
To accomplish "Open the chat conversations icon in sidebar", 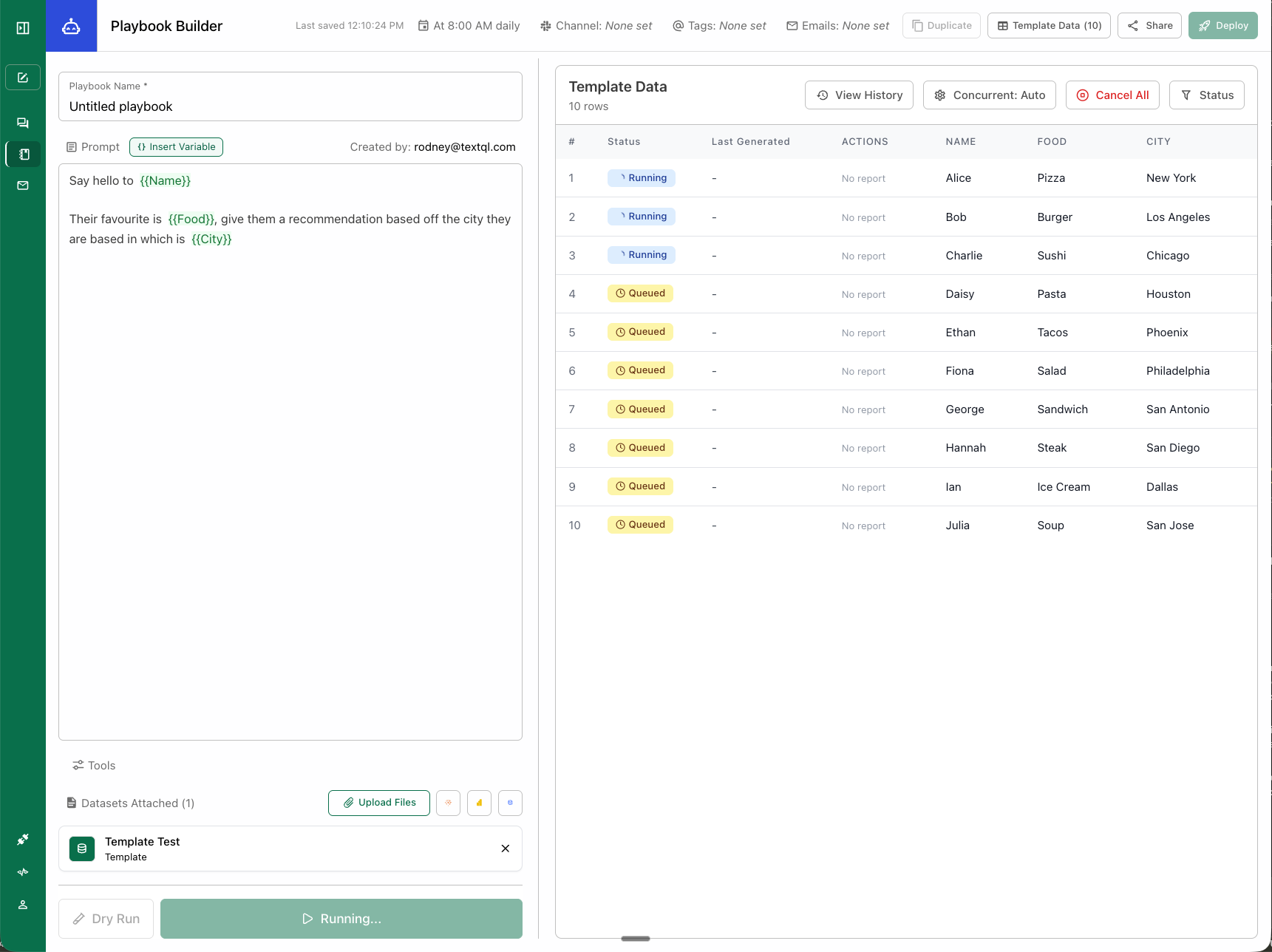I will pyautogui.click(x=22, y=123).
